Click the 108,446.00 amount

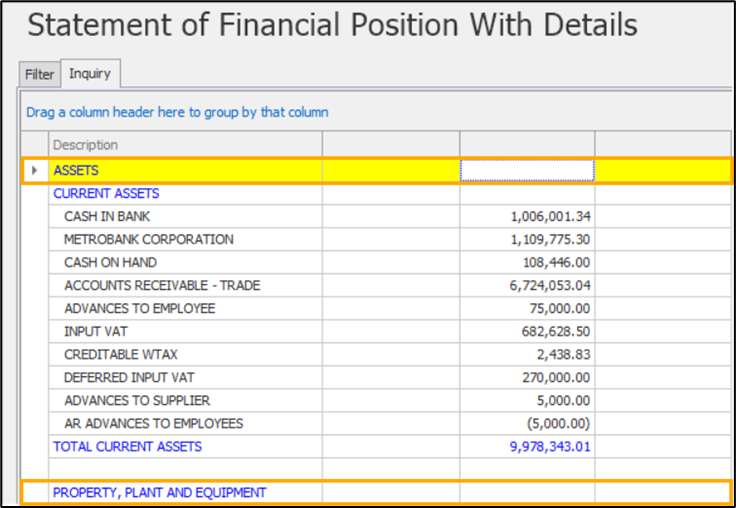coord(557,262)
